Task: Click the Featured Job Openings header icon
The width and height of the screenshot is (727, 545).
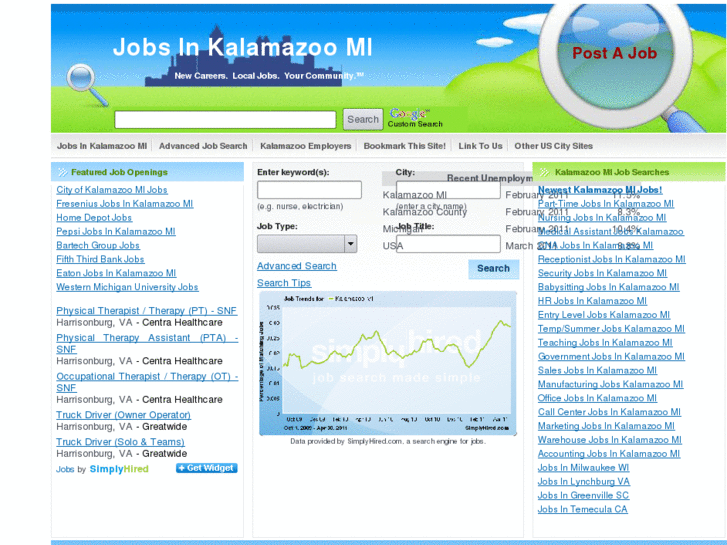Action: point(62,173)
